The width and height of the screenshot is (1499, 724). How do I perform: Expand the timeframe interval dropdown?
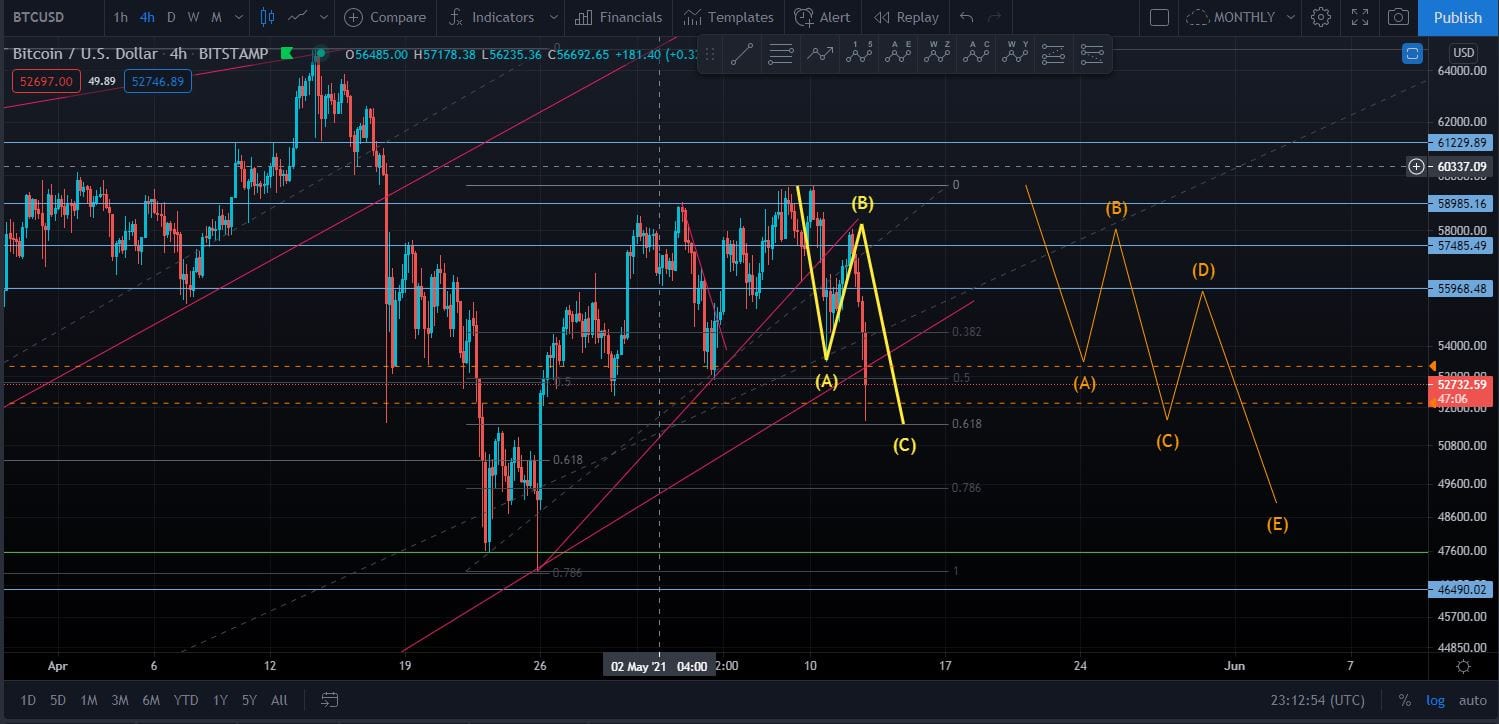[x=237, y=17]
